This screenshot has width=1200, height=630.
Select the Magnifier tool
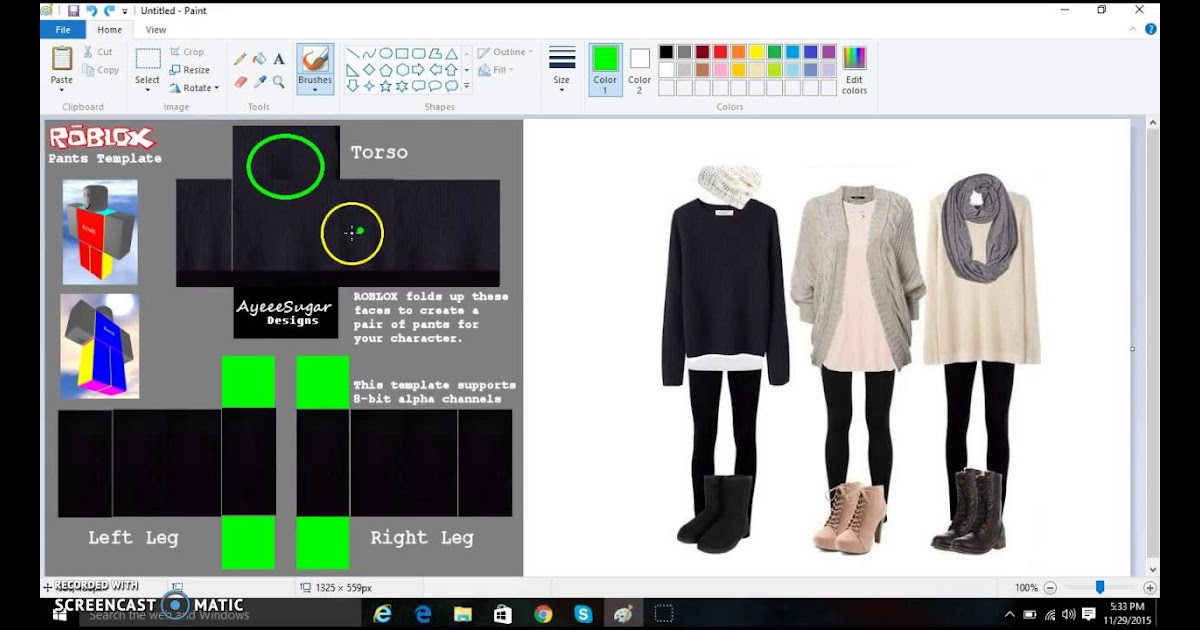[x=279, y=82]
